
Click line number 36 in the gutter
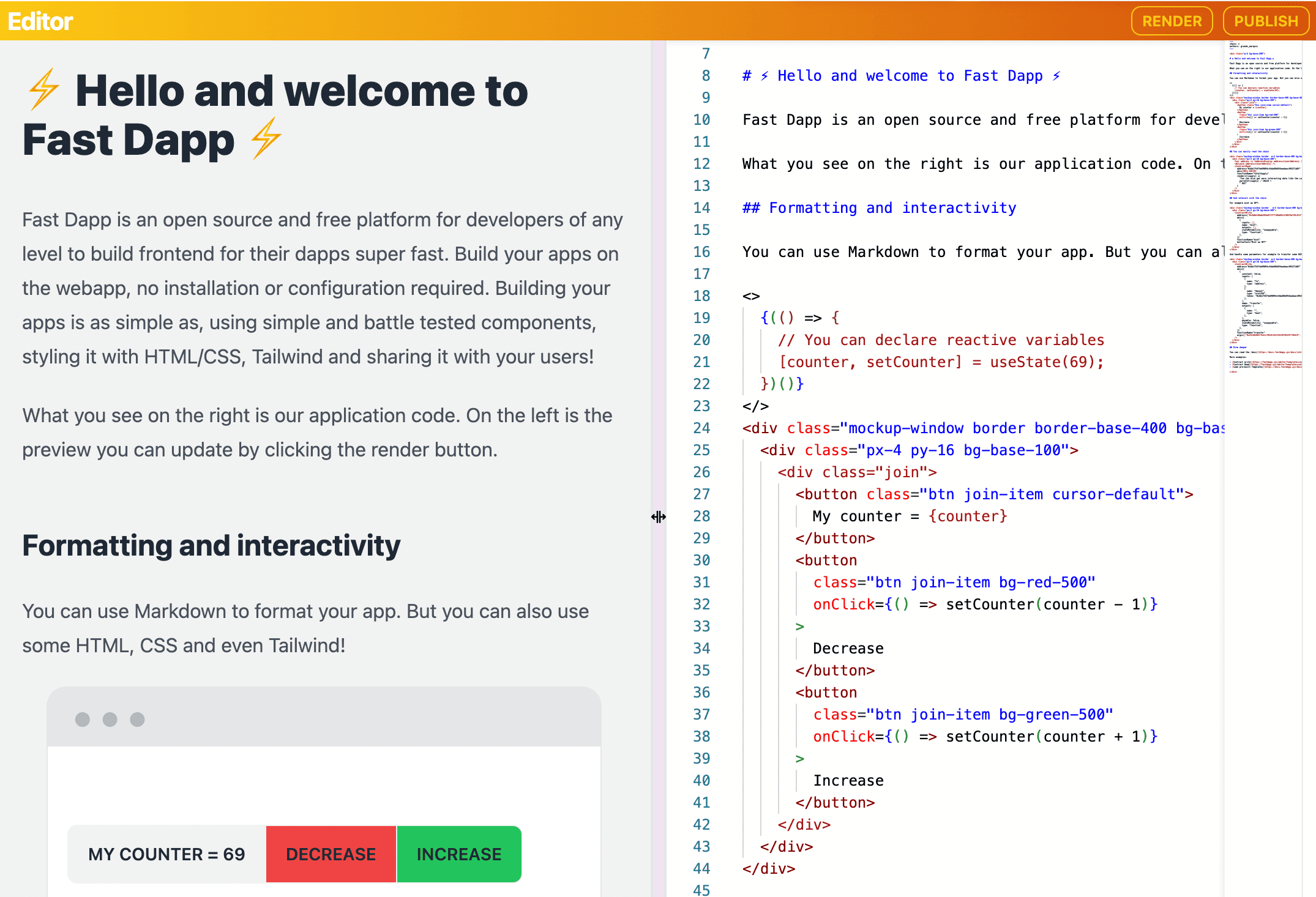(701, 693)
